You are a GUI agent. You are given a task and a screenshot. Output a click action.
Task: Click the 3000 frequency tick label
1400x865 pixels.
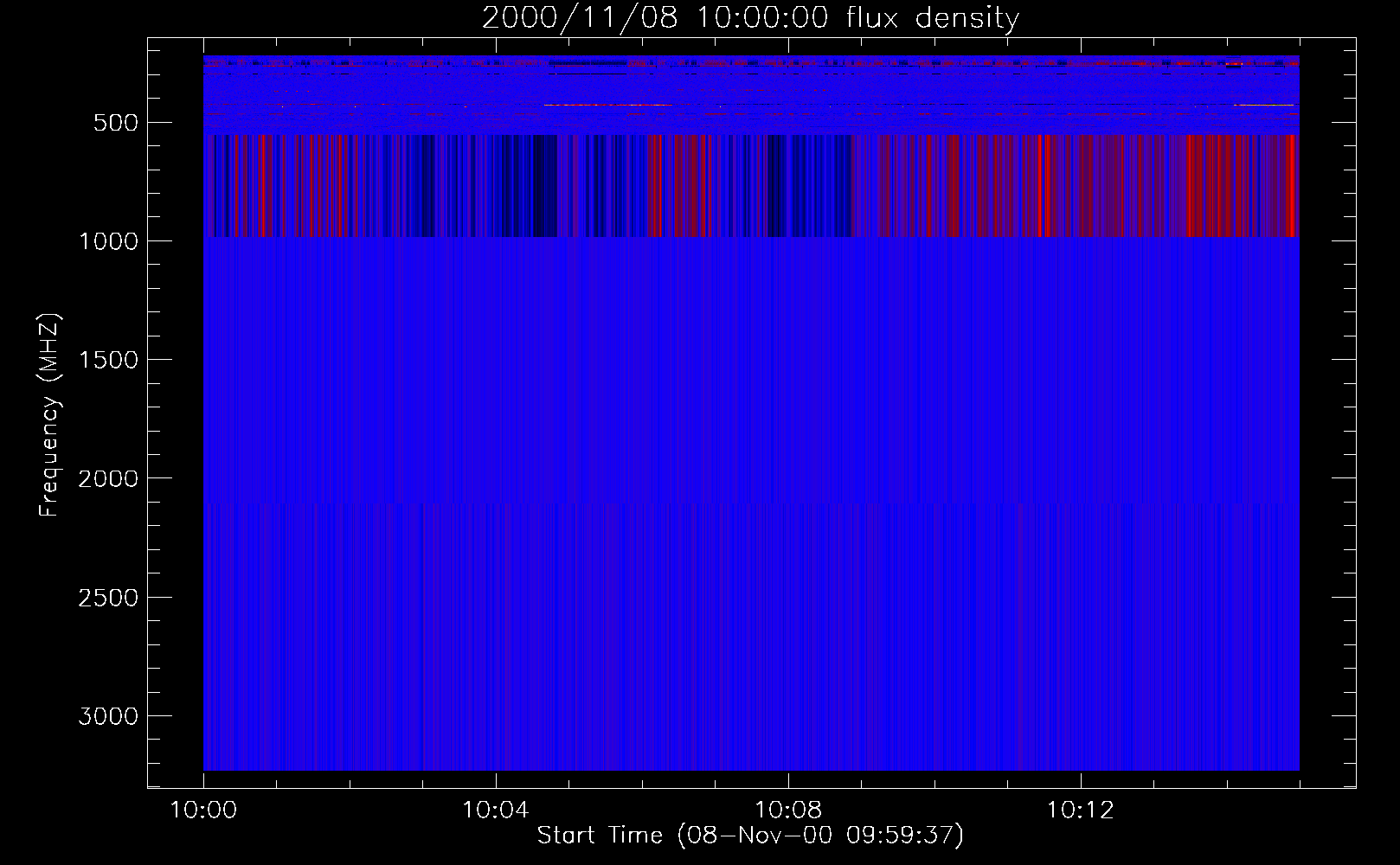[x=108, y=716]
